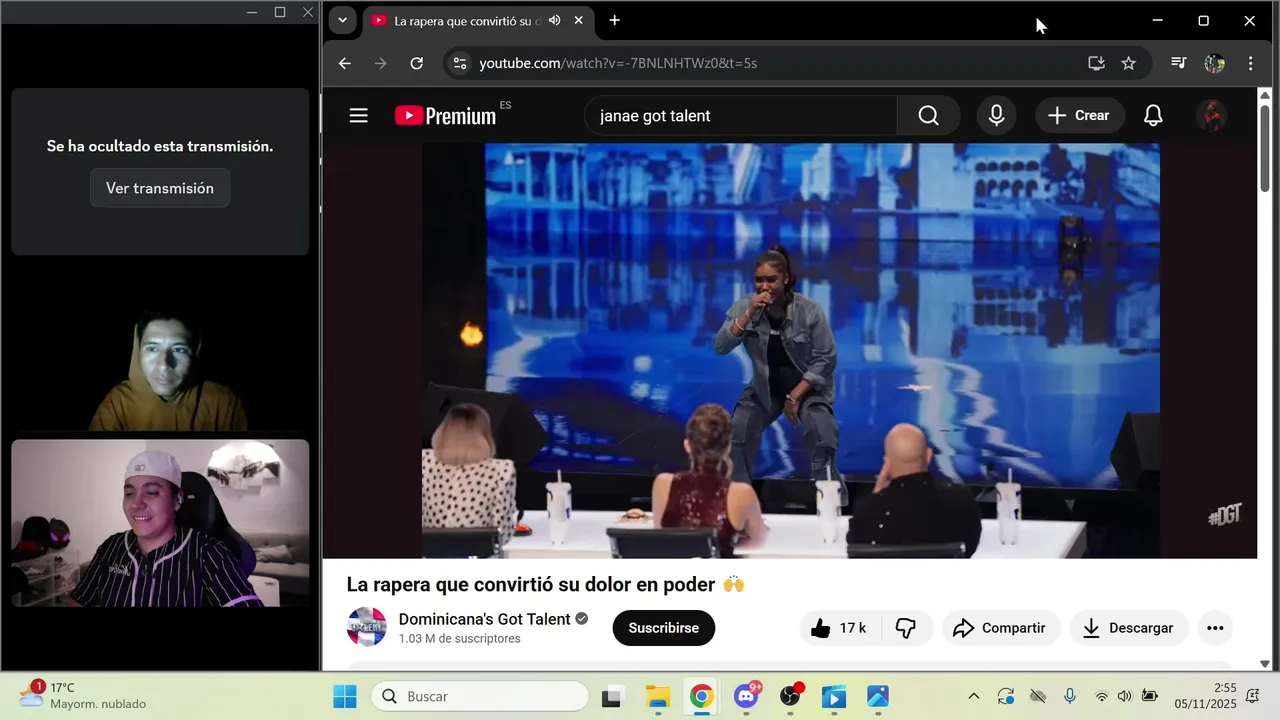Open the YouTube account avatar menu

(1212, 116)
